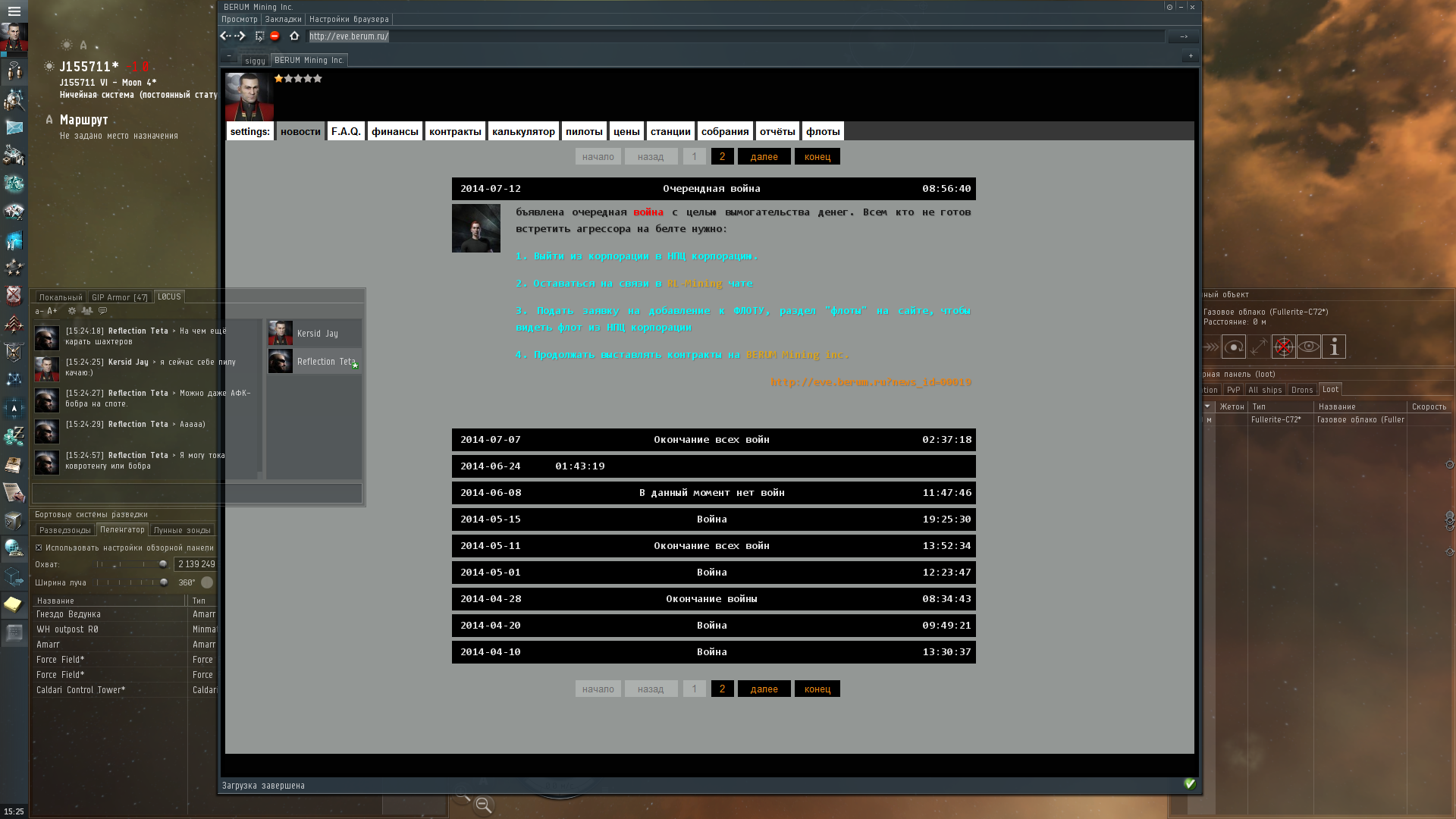Open финансы section on site
This screenshot has height=819, width=1456.
(x=395, y=131)
